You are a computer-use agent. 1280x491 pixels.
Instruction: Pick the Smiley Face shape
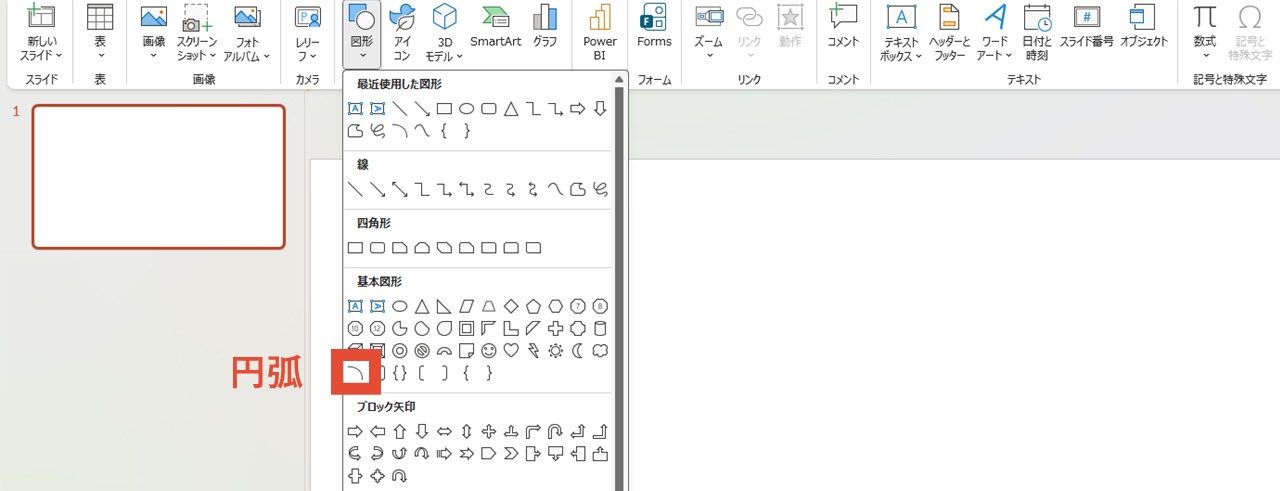pos(488,350)
